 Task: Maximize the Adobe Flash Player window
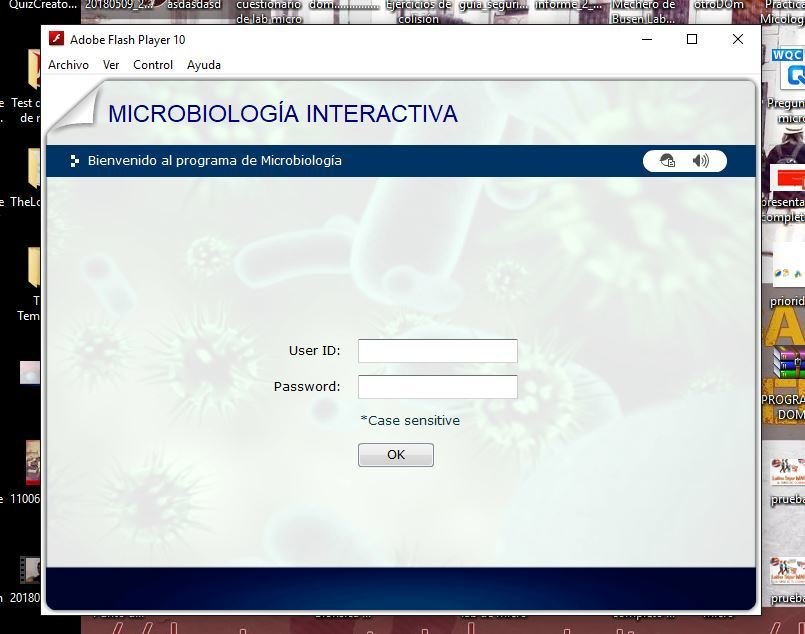click(x=692, y=39)
